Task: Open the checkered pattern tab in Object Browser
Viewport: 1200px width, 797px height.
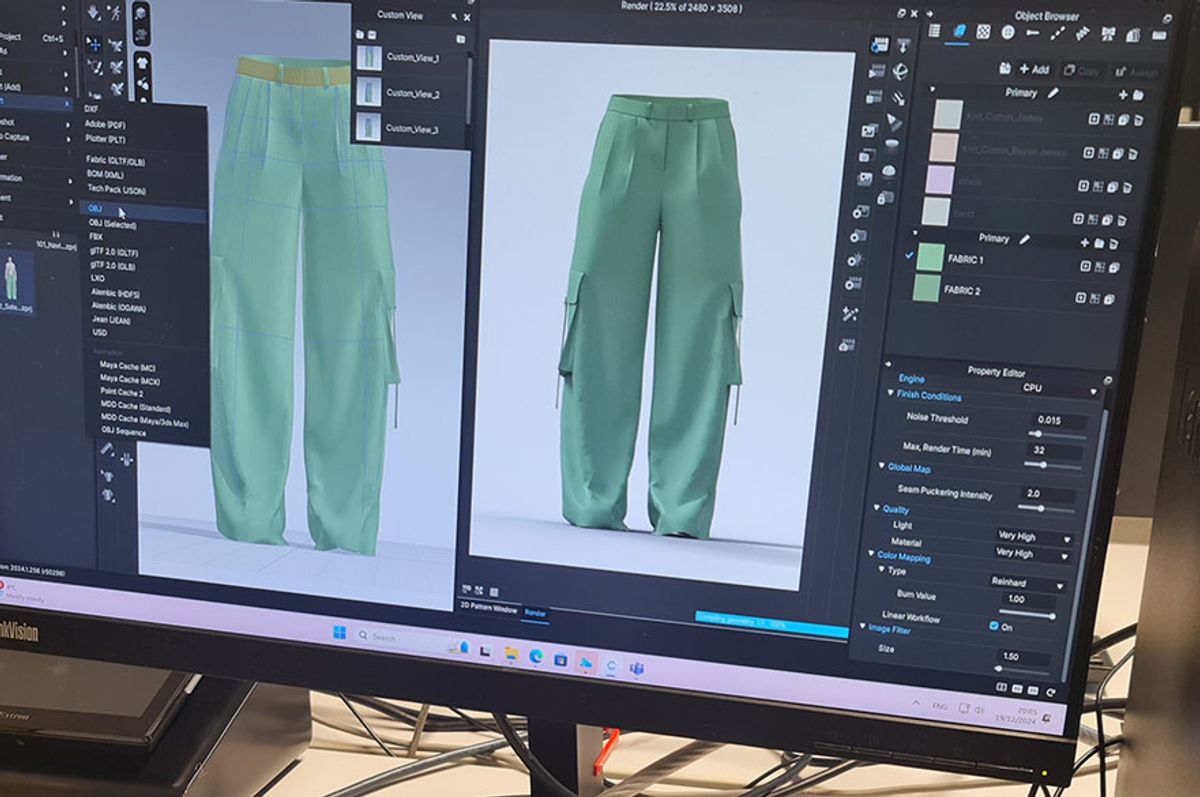Action: pos(983,32)
